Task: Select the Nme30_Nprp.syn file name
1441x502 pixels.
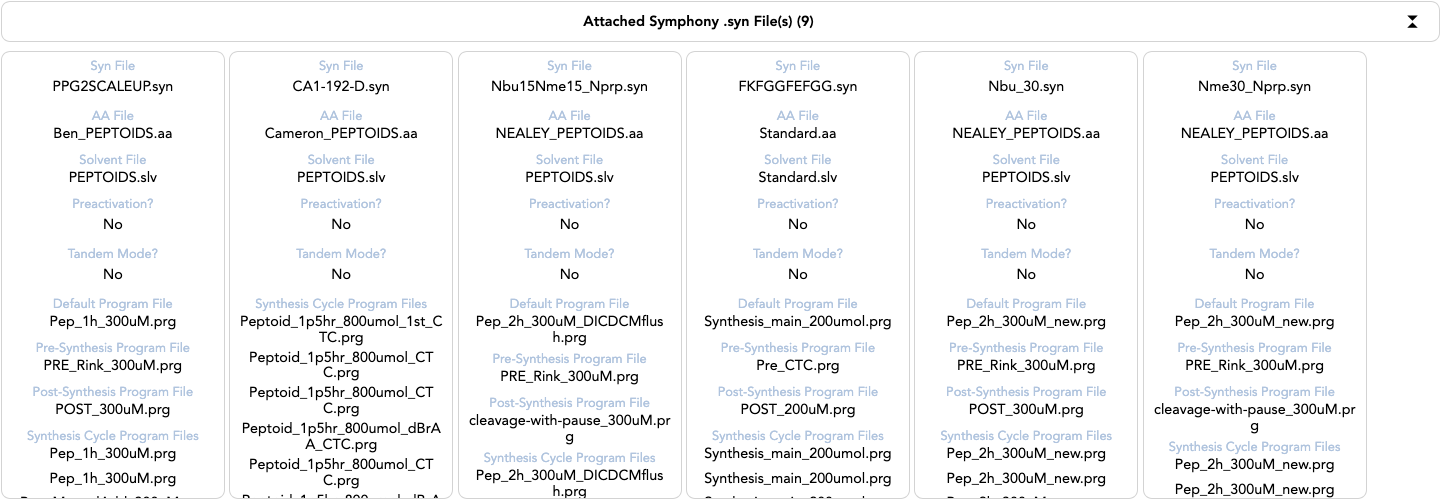Action: point(1254,86)
